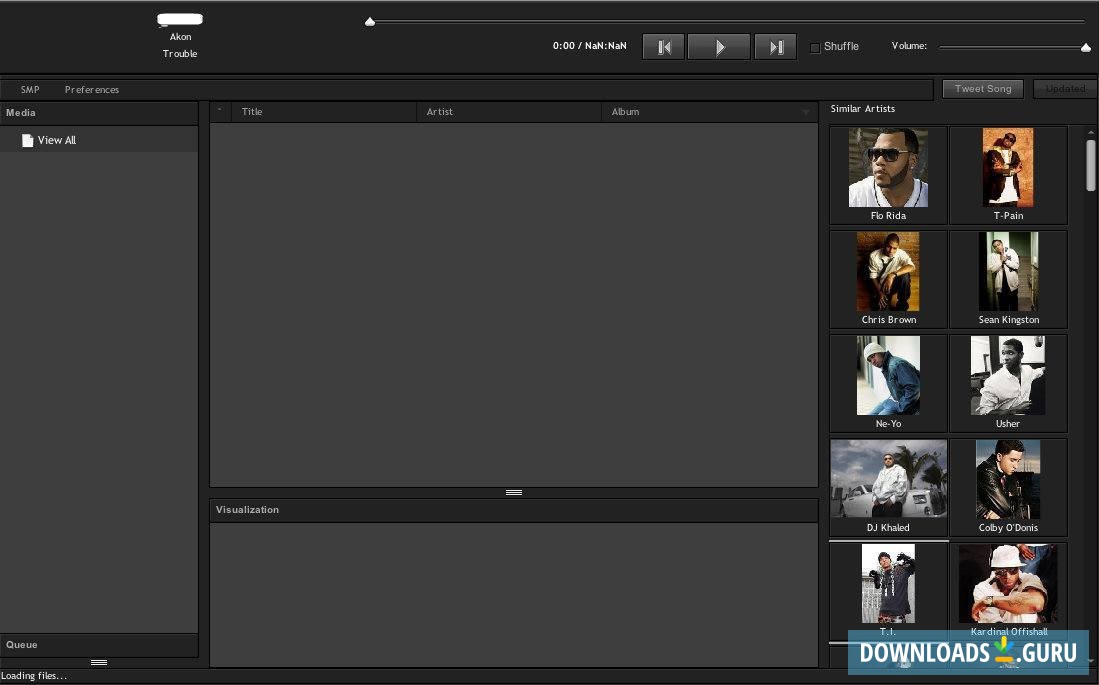The image size is (1099, 685).
Task: Sort the list by Artist column
Action: (x=440, y=112)
